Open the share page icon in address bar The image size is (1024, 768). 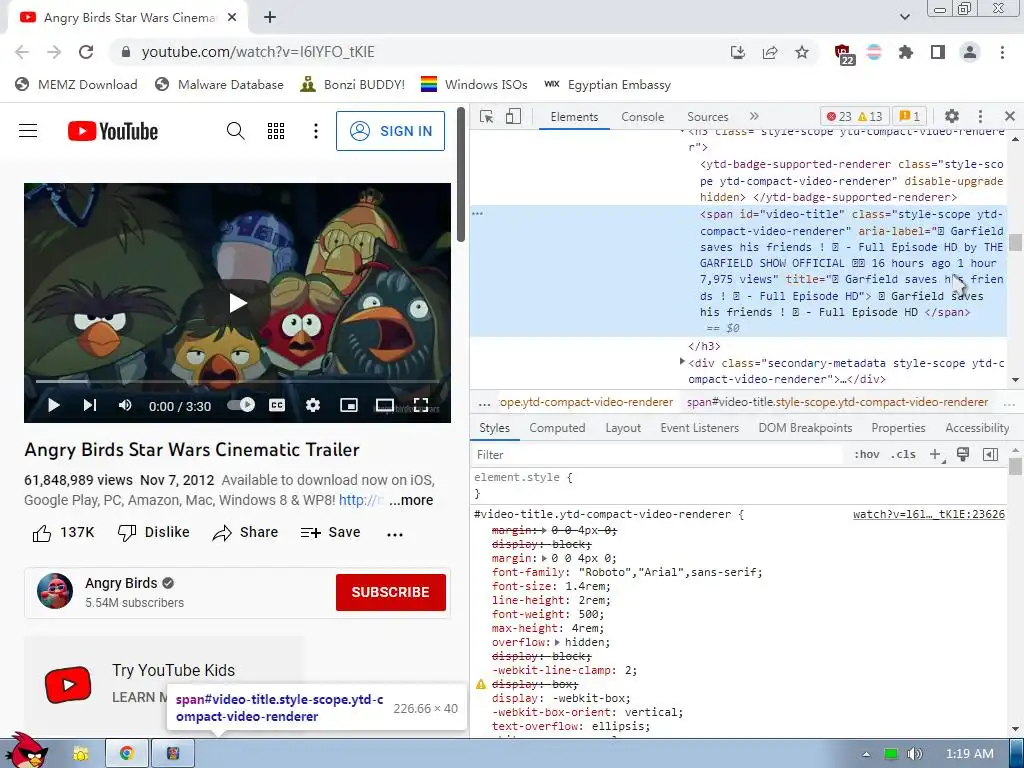pos(770,52)
